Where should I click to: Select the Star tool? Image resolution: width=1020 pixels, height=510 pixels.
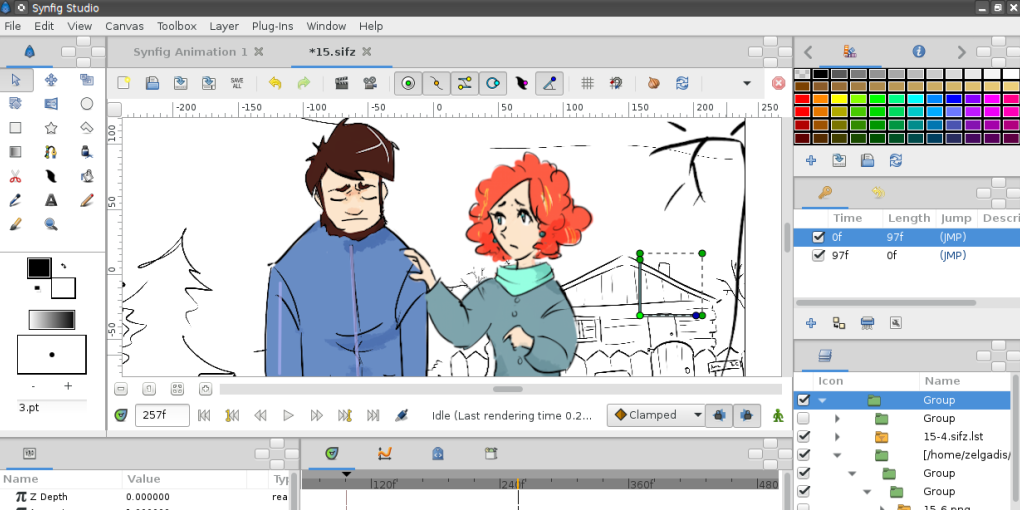pyautogui.click(x=51, y=128)
